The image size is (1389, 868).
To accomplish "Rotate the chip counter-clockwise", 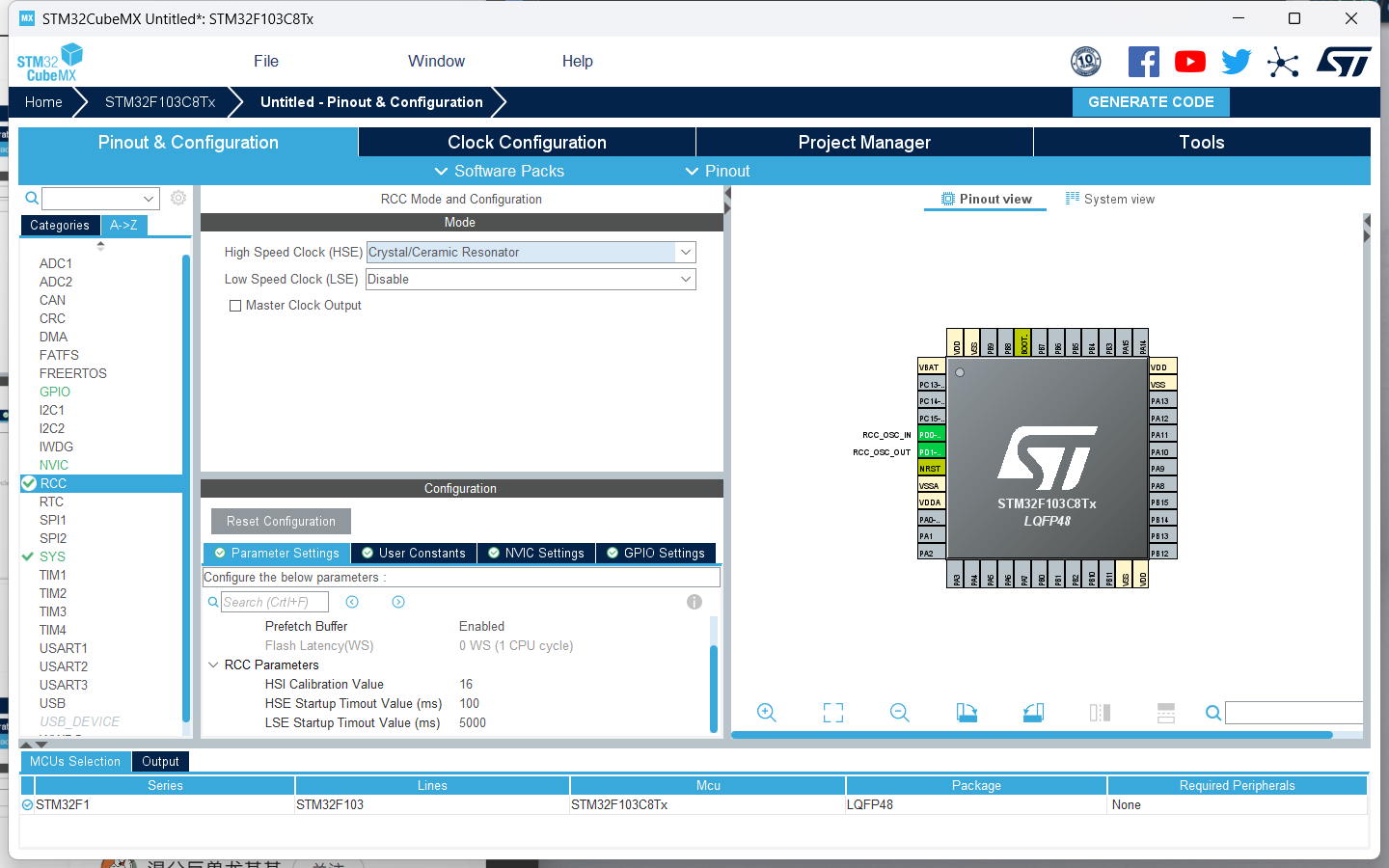I will pyautogui.click(x=1033, y=713).
